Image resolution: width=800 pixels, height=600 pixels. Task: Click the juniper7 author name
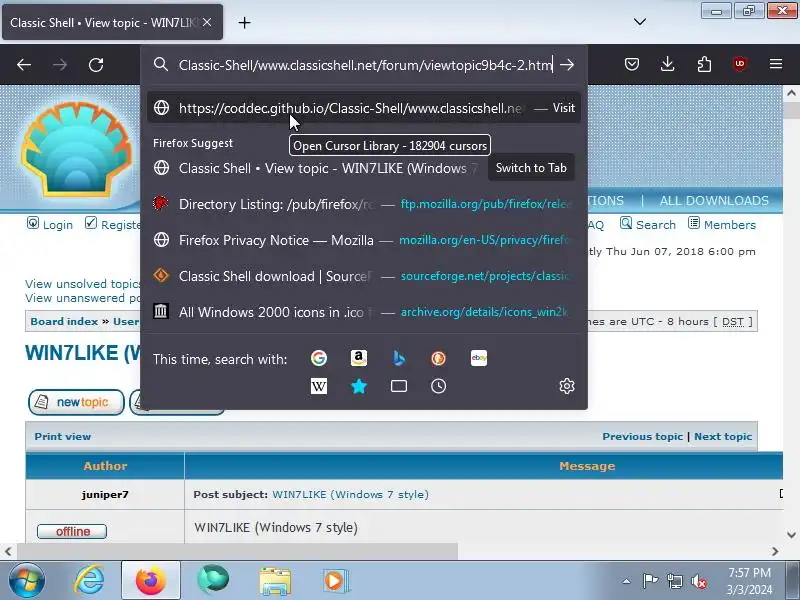105,494
